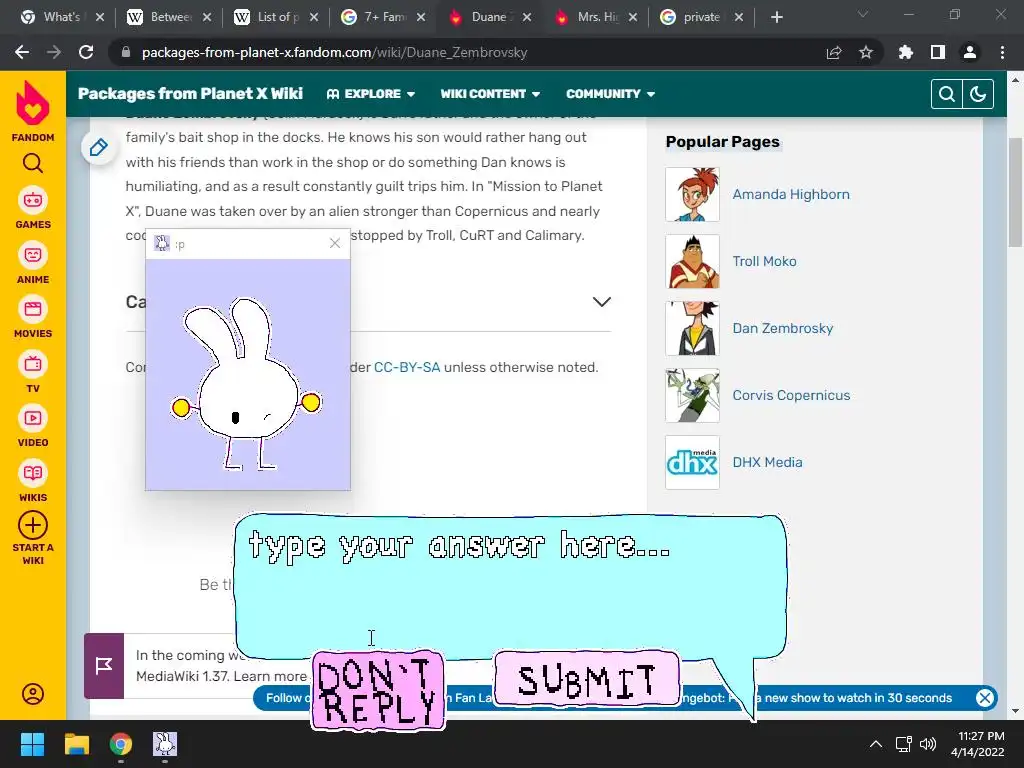Screen dimensions: 1024x768
Task: Open the DHX Media page link
Action: pos(767,462)
